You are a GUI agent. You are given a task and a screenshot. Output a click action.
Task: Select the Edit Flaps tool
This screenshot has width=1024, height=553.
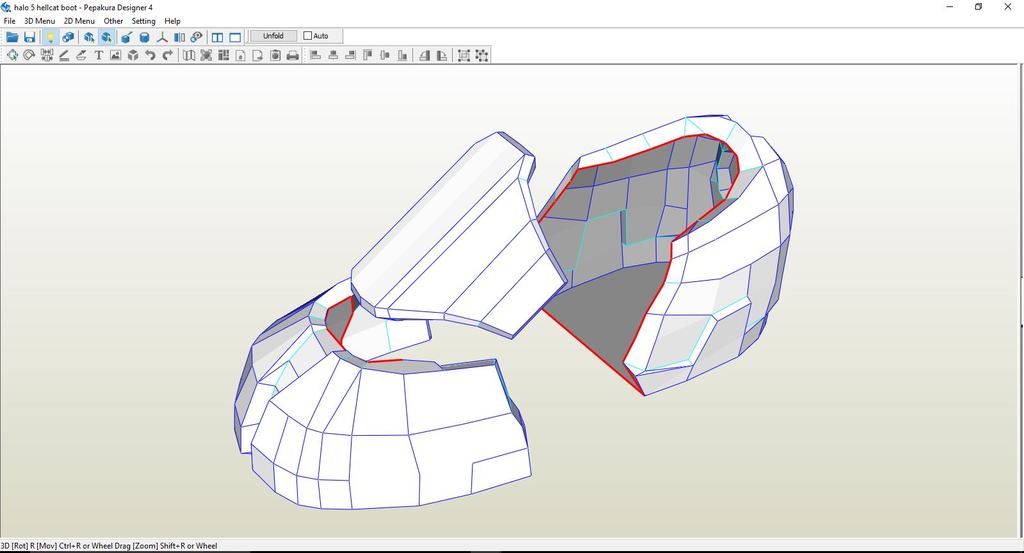[81, 55]
